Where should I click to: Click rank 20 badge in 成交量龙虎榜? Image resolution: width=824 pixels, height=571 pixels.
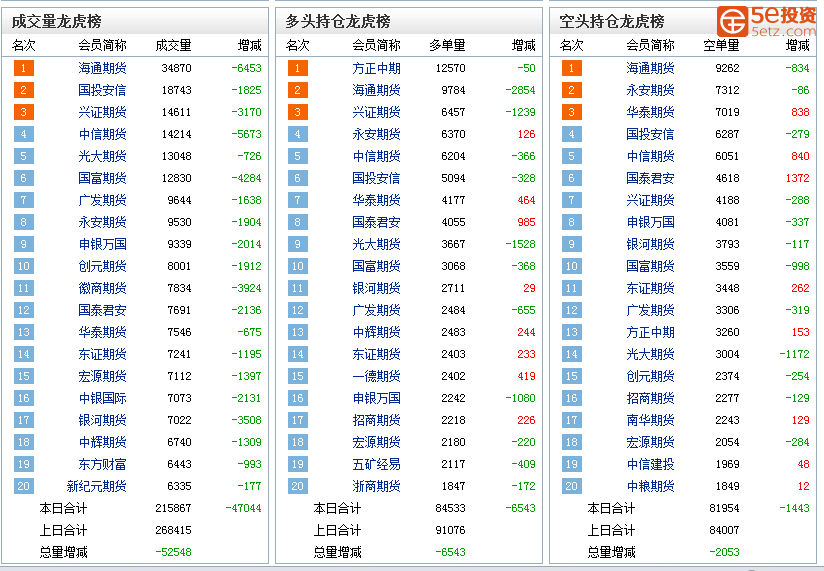[24, 486]
